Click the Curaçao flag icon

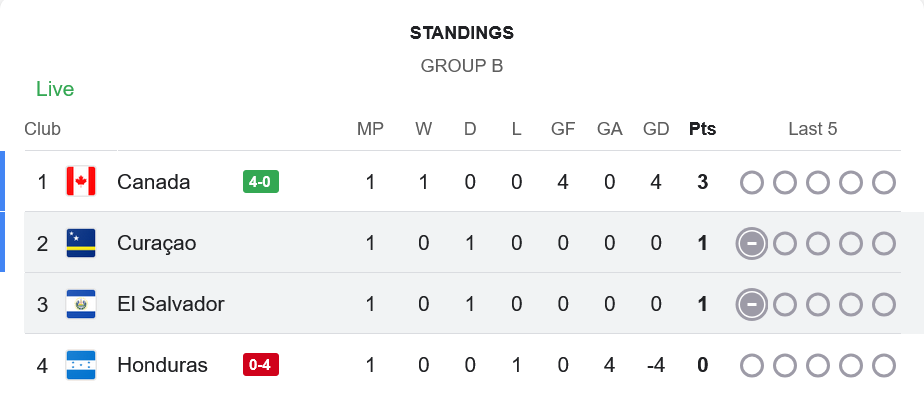coord(80,243)
